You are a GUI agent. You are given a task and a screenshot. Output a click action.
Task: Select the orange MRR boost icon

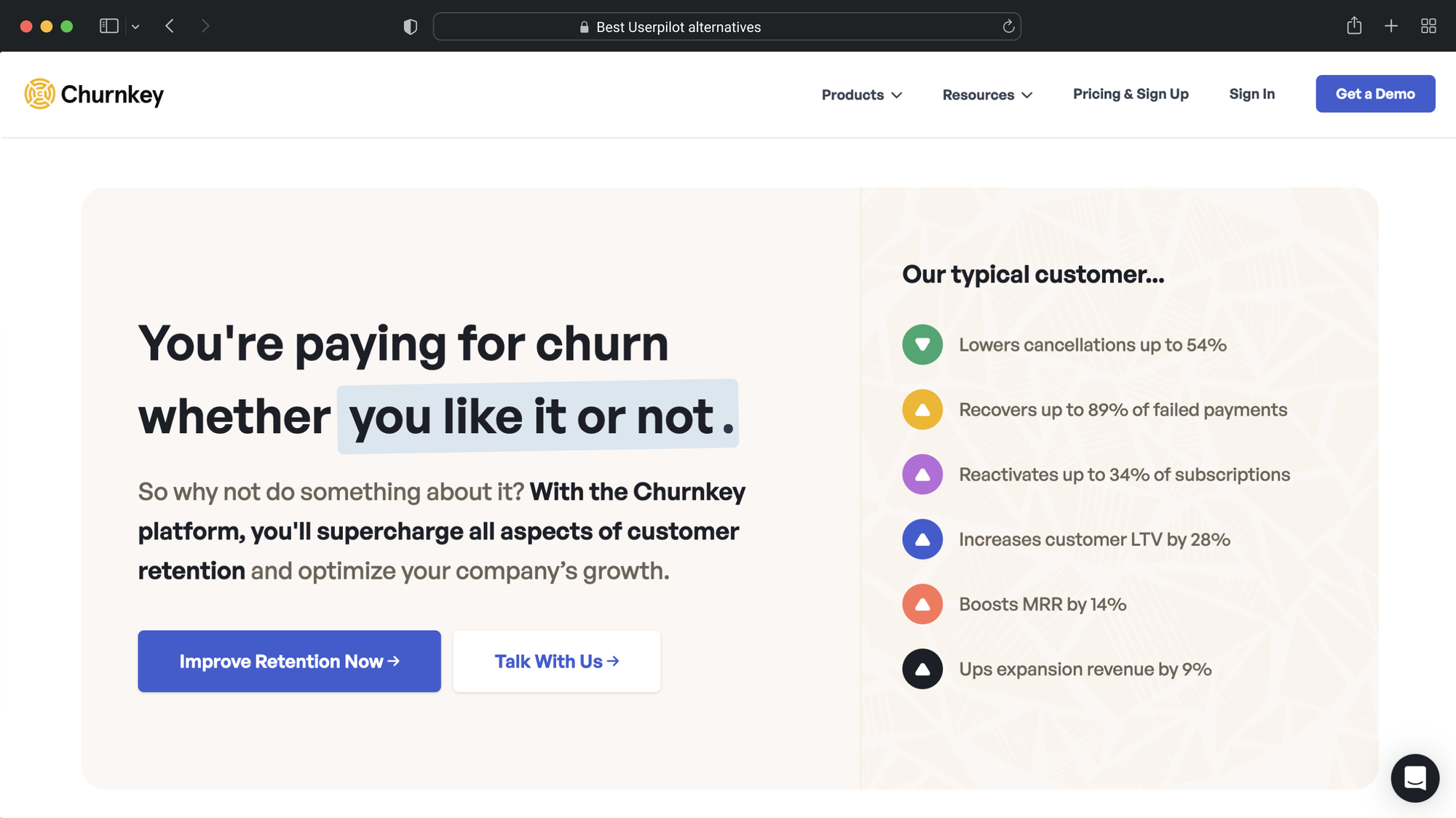pos(922,603)
